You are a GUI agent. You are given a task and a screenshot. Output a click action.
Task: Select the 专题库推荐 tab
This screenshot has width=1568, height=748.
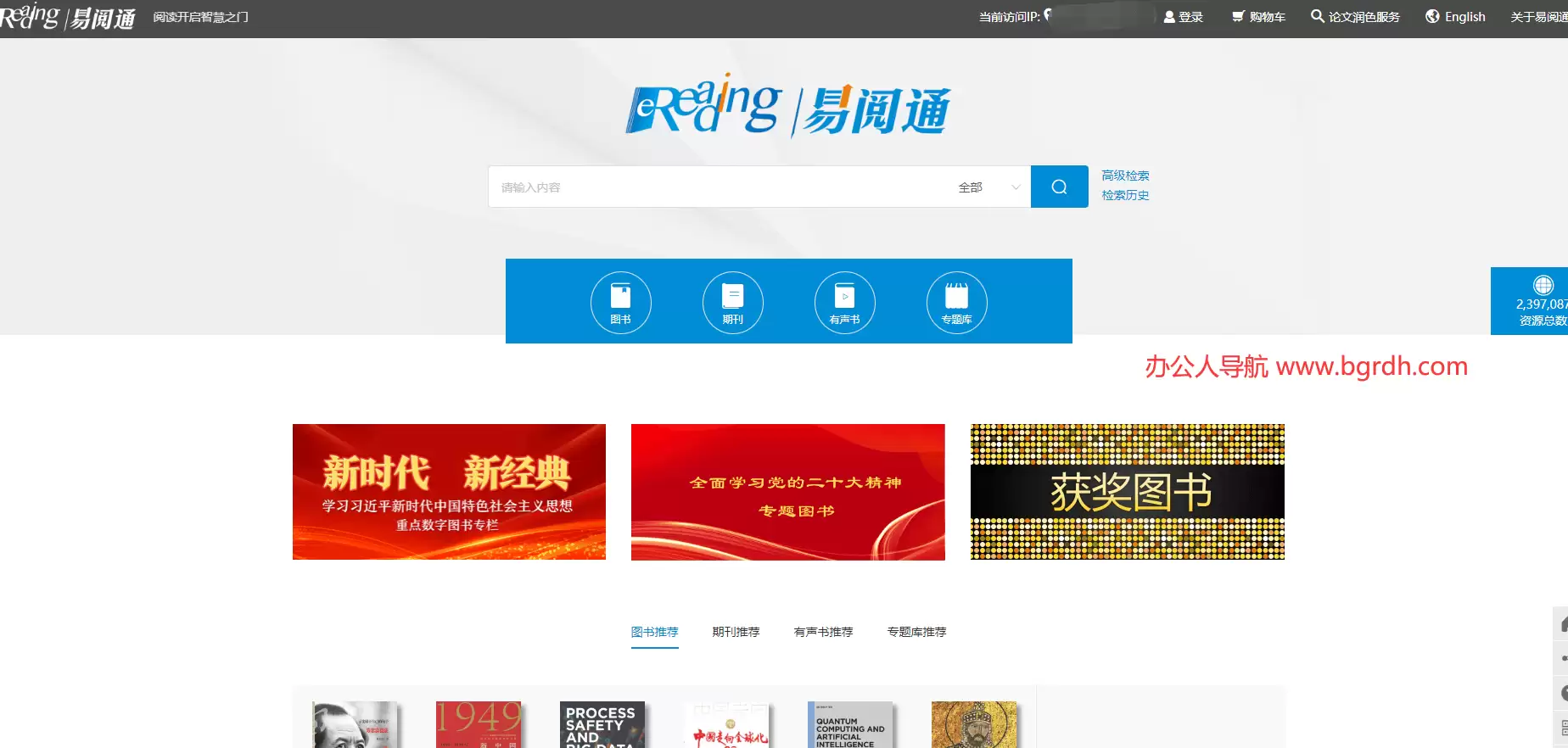coord(916,632)
